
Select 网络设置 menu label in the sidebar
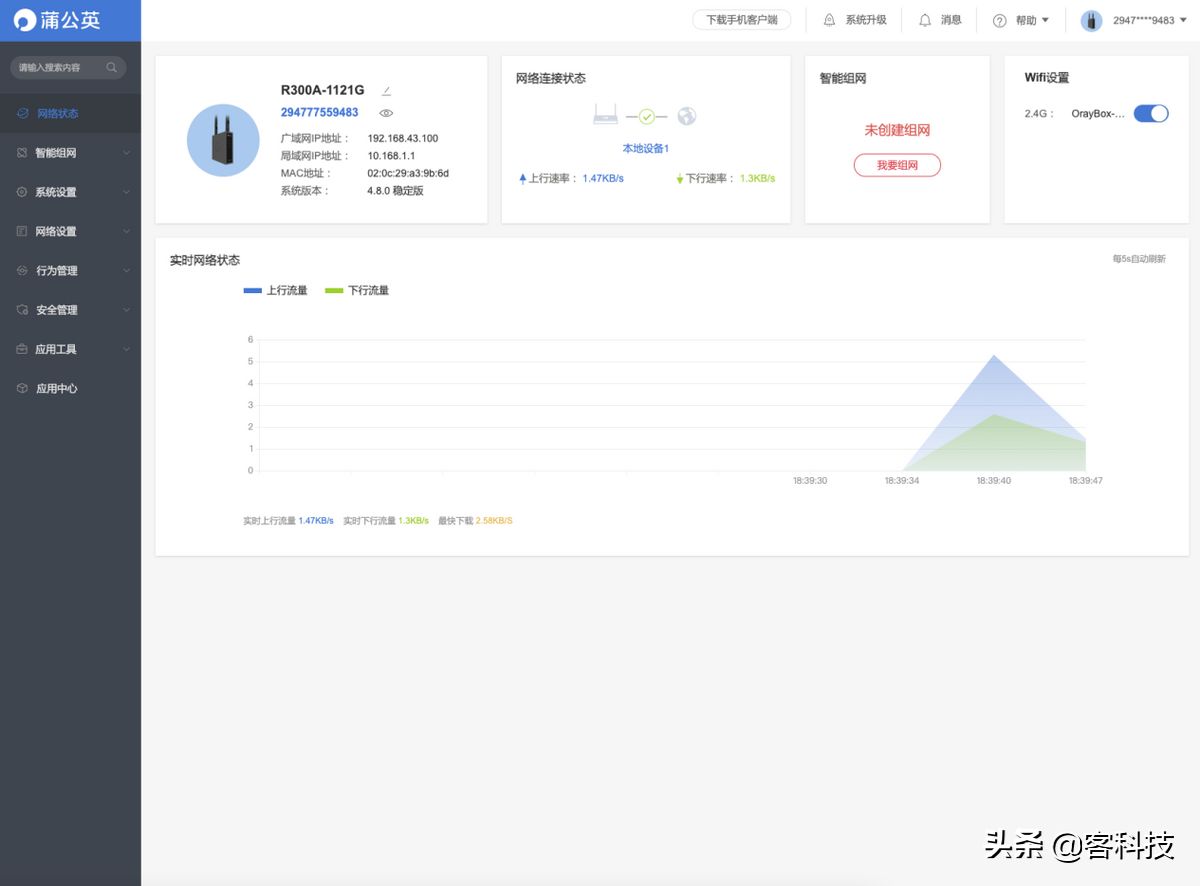coord(56,231)
